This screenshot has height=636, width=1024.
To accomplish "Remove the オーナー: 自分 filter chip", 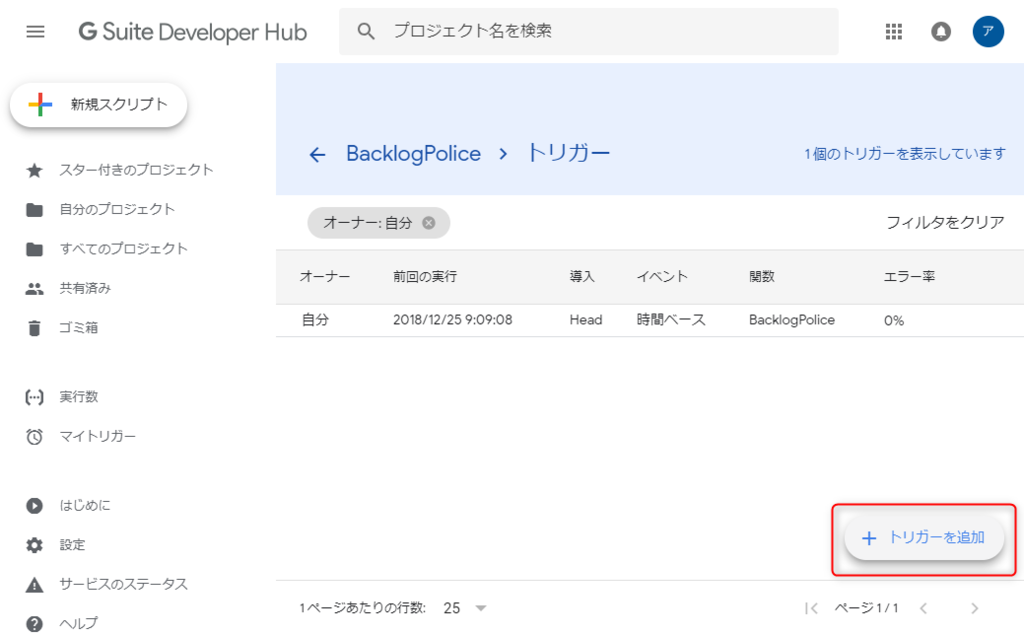I will (428, 223).
